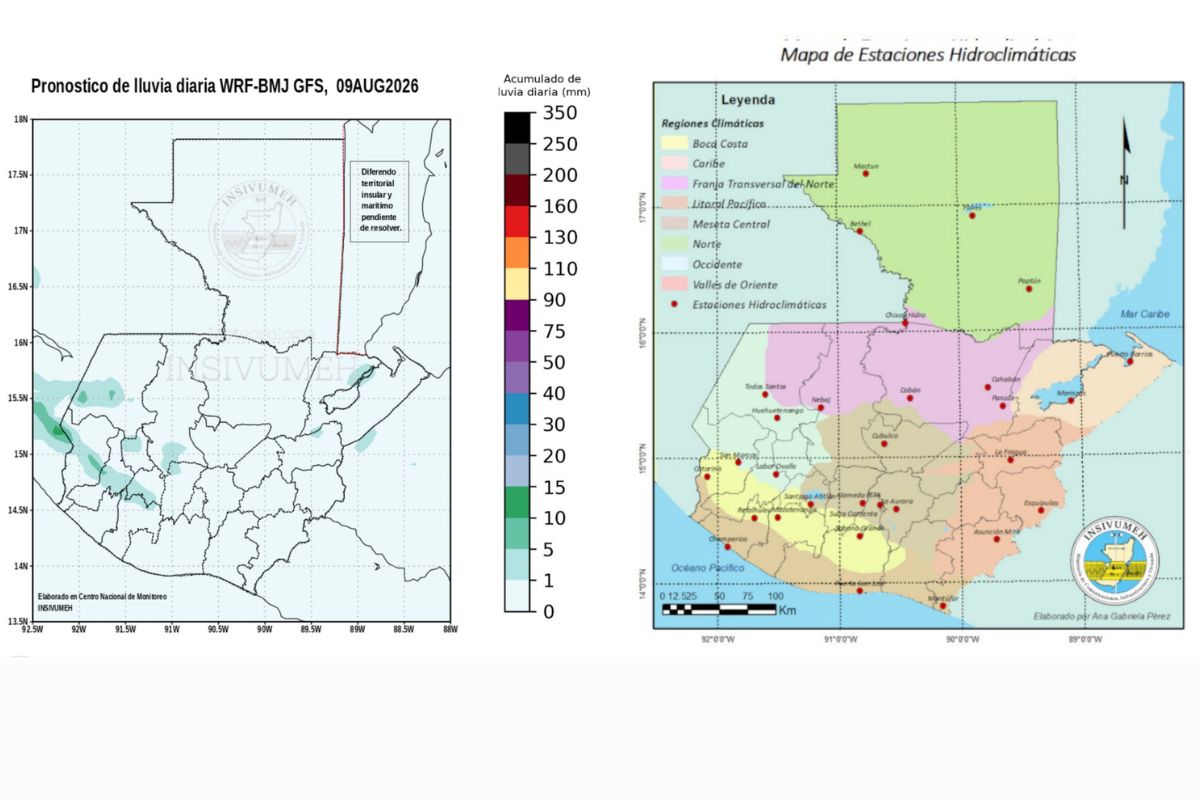Click the Champerico station marker
Image resolution: width=1200 pixels, height=800 pixels.
tap(728, 547)
